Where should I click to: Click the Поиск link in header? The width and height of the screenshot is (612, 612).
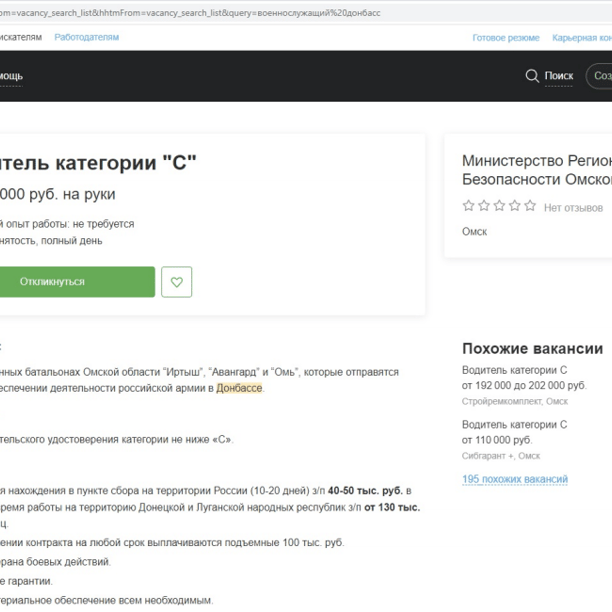pyautogui.click(x=559, y=76)
